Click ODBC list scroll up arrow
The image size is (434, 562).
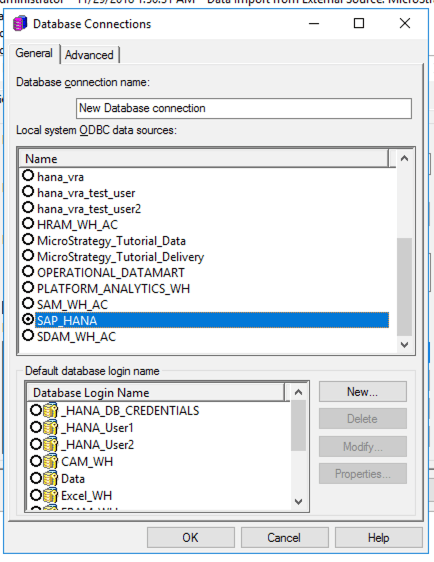pyautogui.click(x=405, y=158)
